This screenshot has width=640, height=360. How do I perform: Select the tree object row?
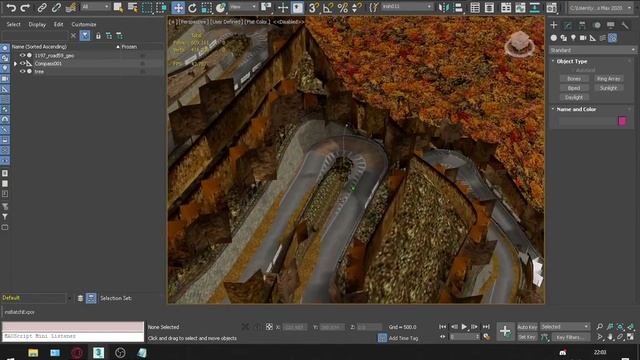pos(87,71)
